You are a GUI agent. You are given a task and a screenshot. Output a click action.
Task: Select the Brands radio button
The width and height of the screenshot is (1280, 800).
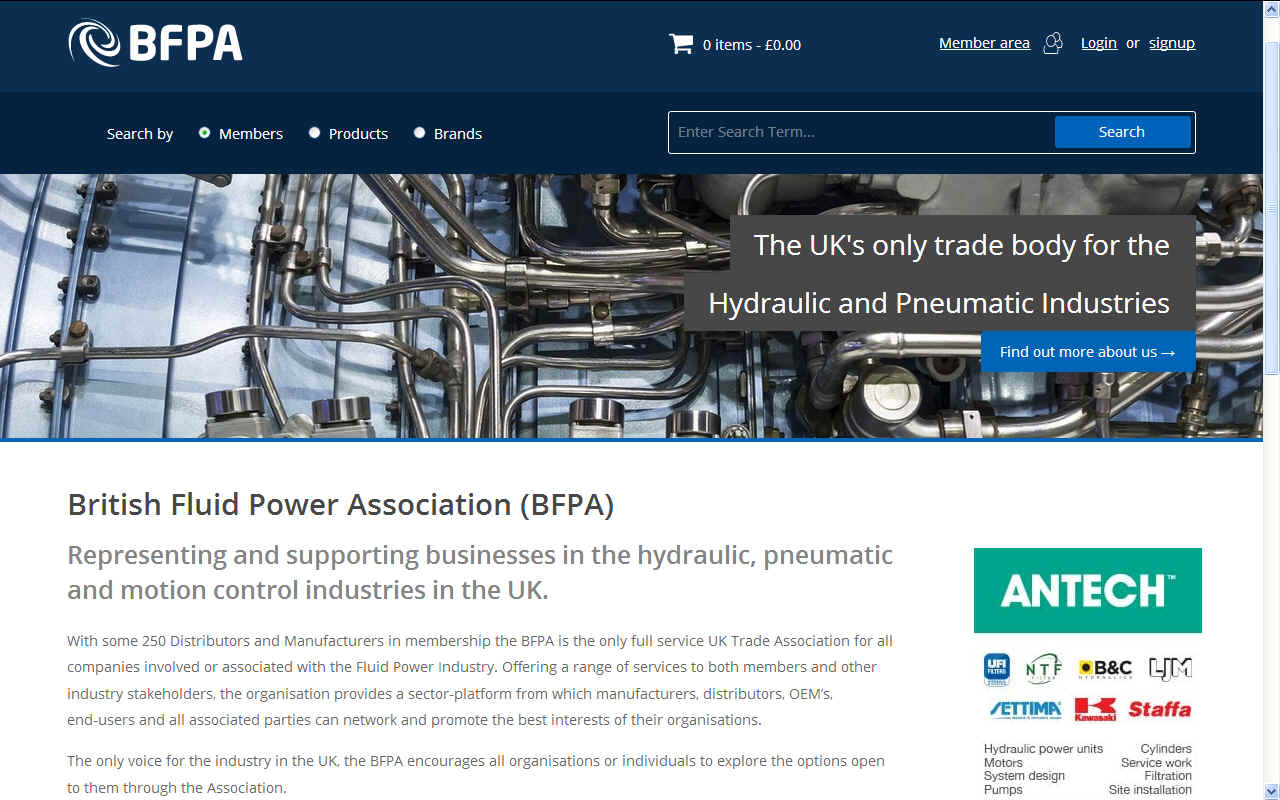coord(419,132)
